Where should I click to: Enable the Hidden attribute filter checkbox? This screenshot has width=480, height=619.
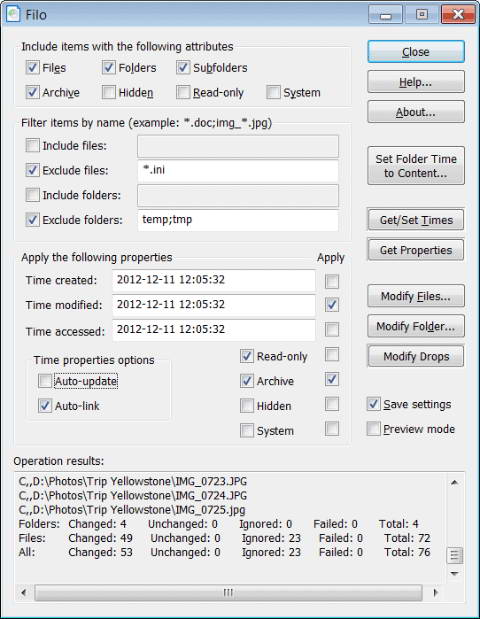click(109, 92)
